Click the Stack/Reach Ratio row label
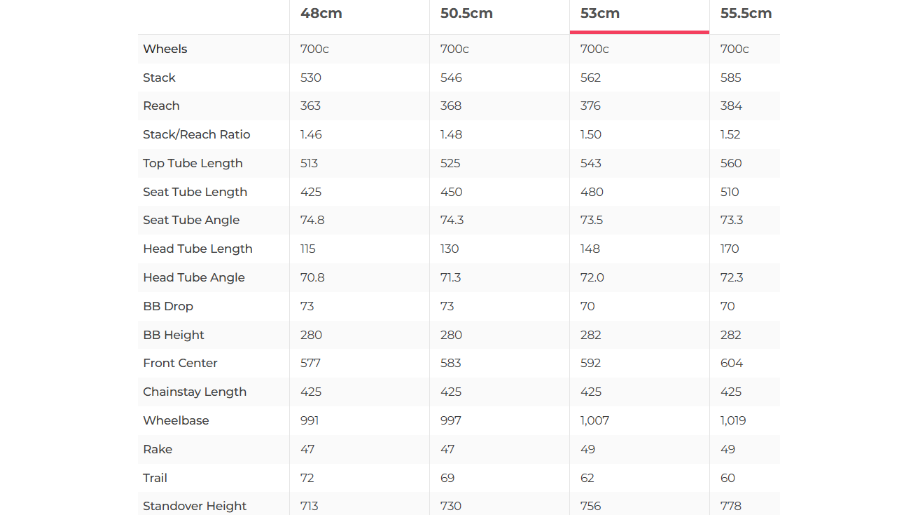 click(196, 135)
